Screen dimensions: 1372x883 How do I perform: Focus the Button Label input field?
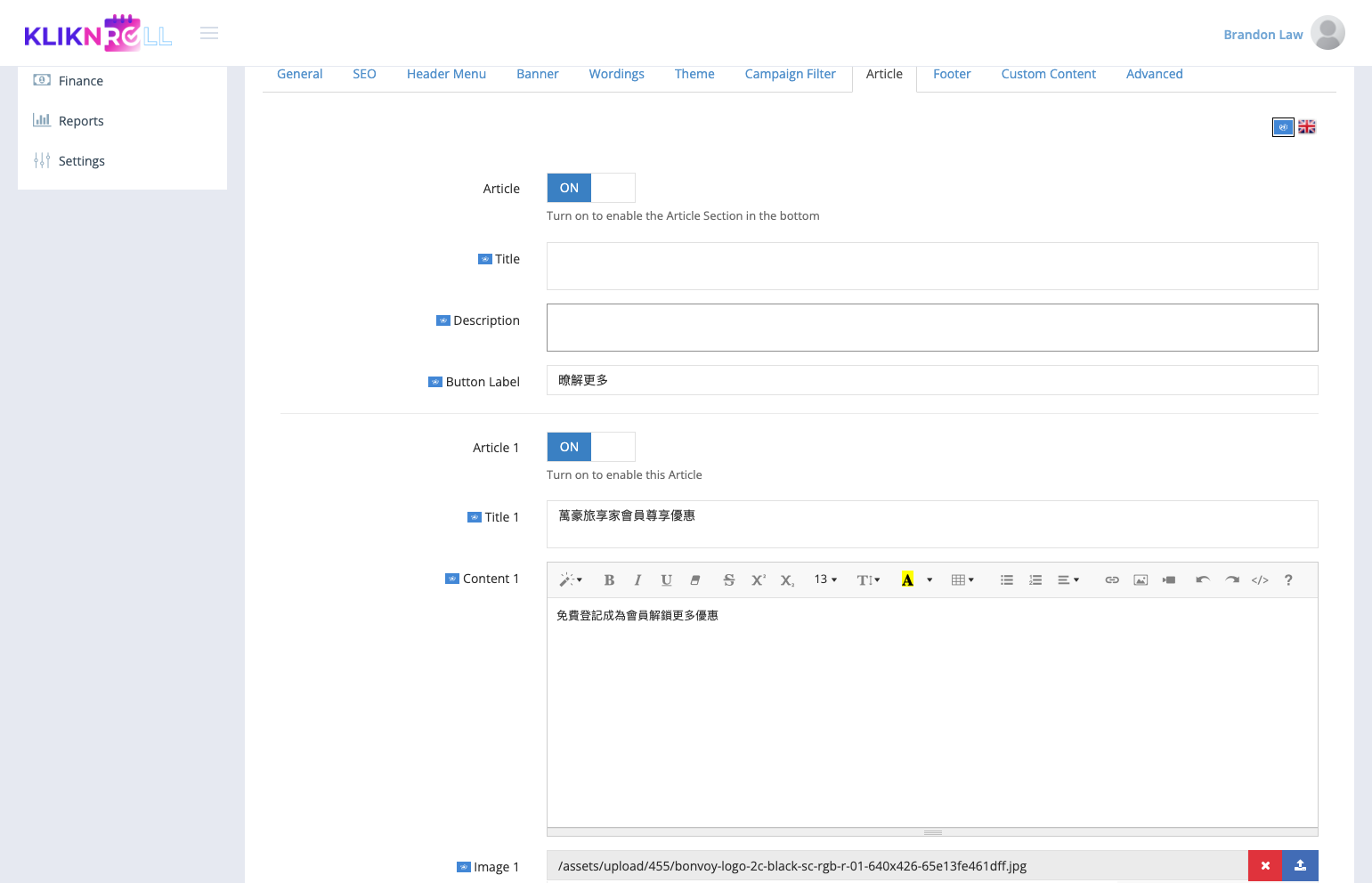click(x=932, y=380)
